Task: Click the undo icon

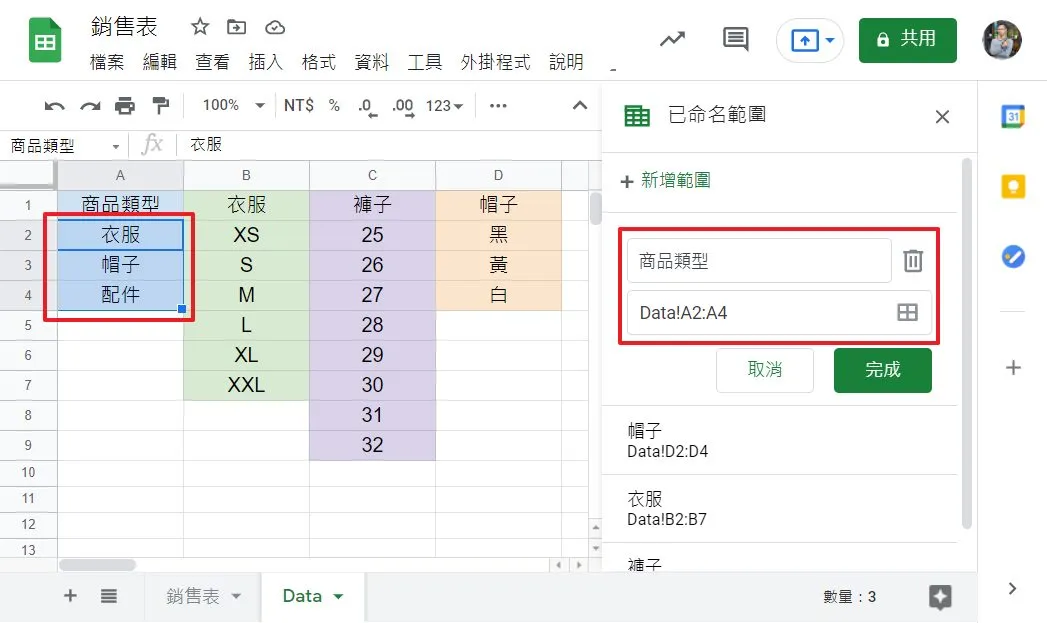Action: click(54, 106)
